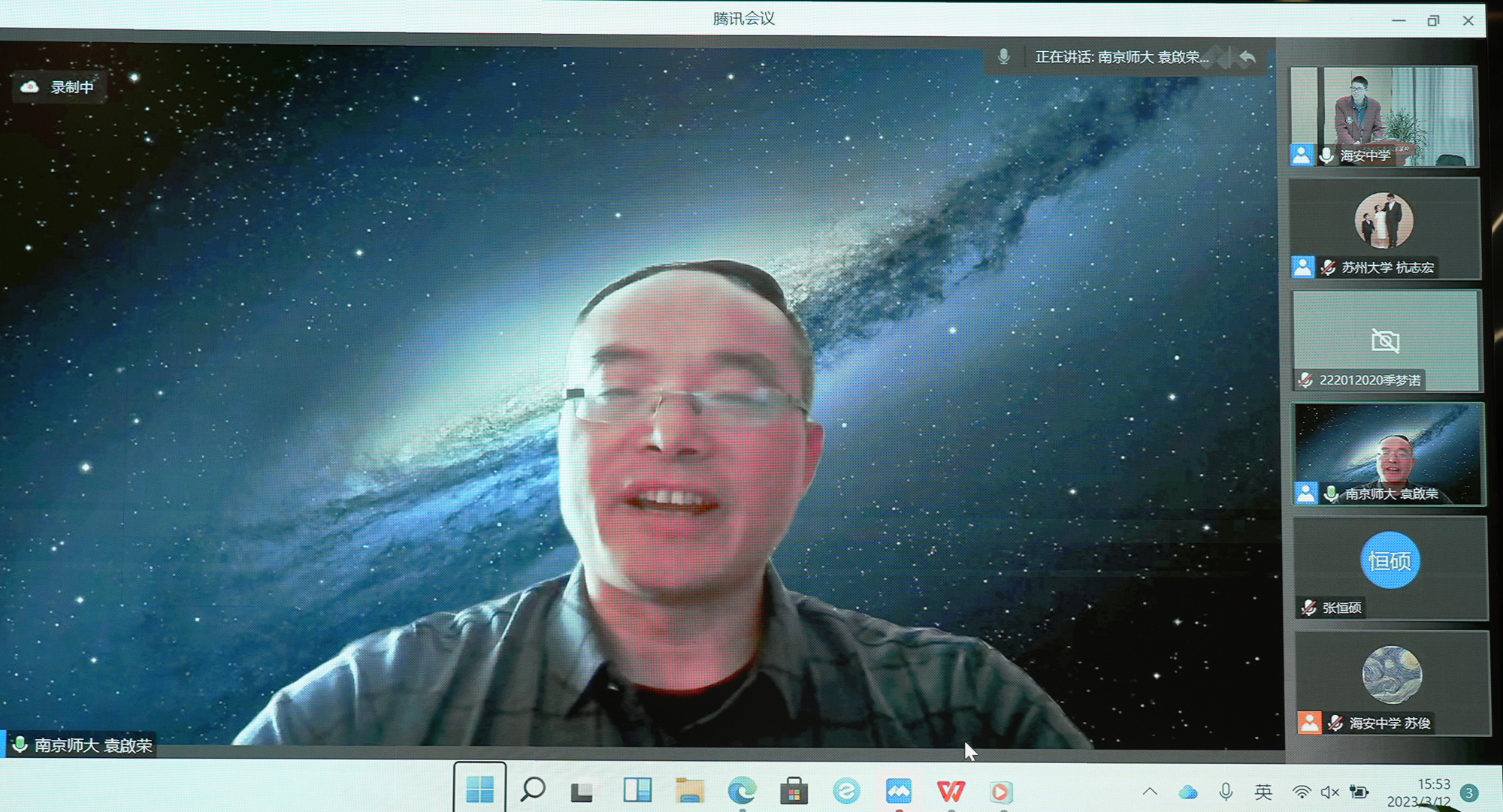
Task: Launch Microsoft Edge from the taskbar
Action: (742, 790)
